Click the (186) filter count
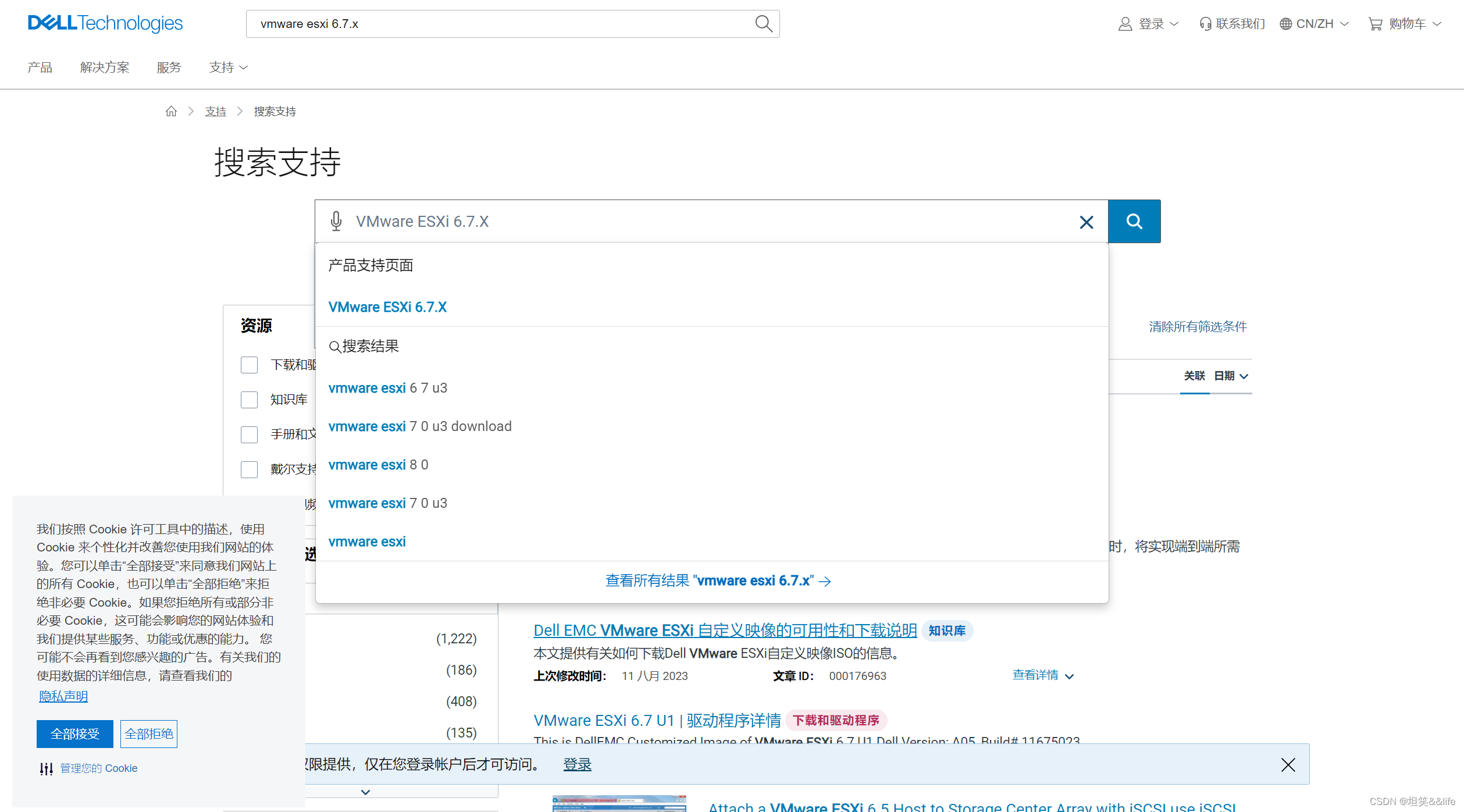Image resolution: width=1464 pixels, height=812 pixels. coord(461,670)
